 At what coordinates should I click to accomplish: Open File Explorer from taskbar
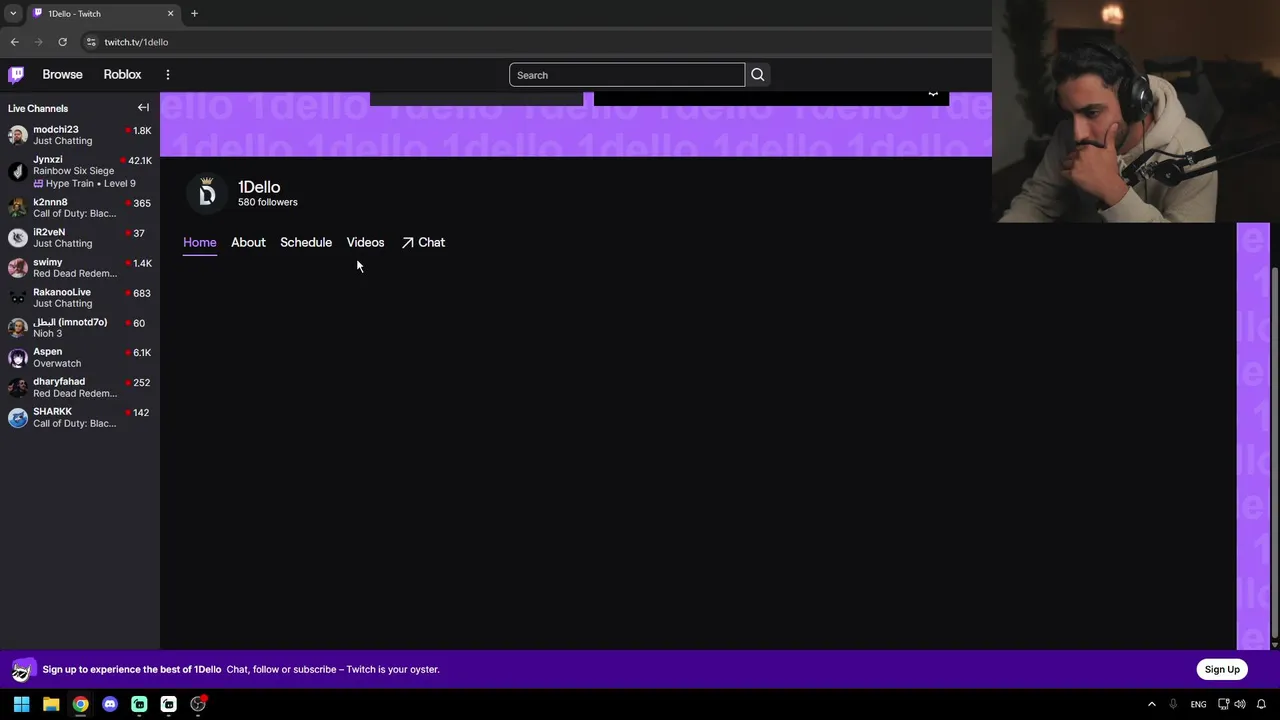click(x=51, y=704)
